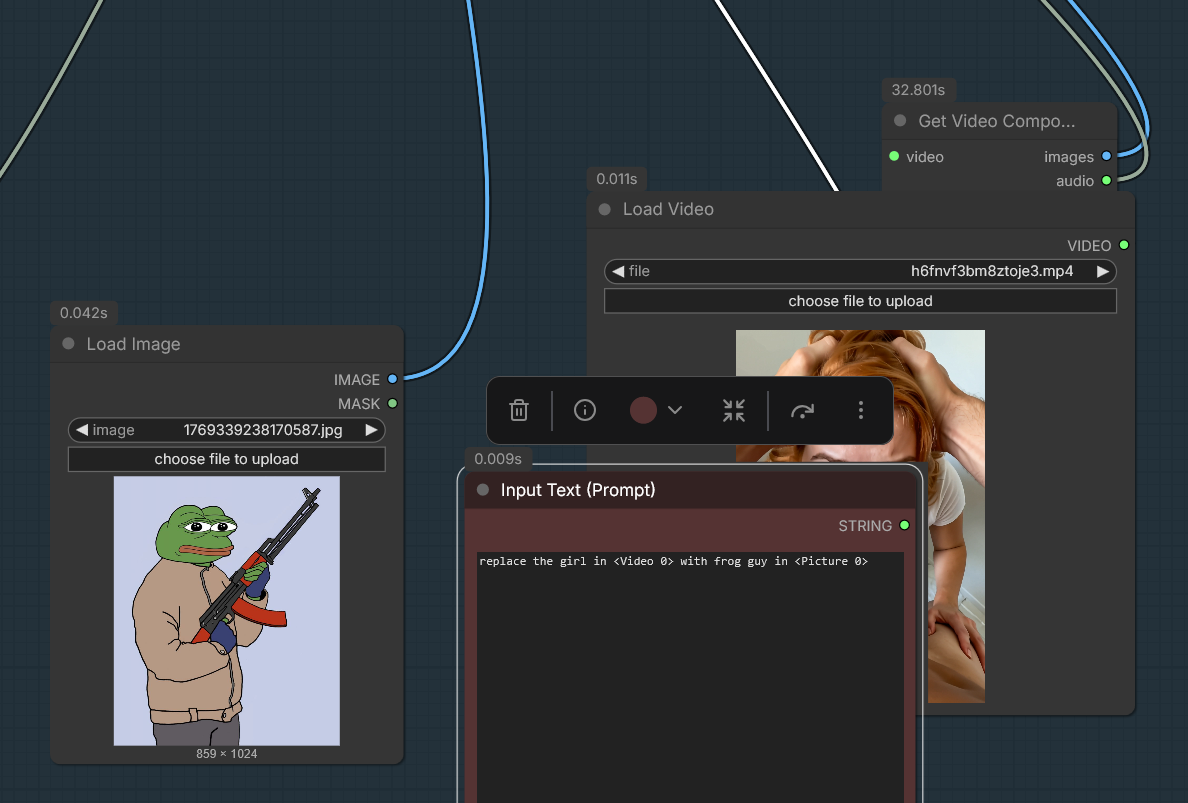Click the prompt text area
1188x803 pixels.
[690, 677]
